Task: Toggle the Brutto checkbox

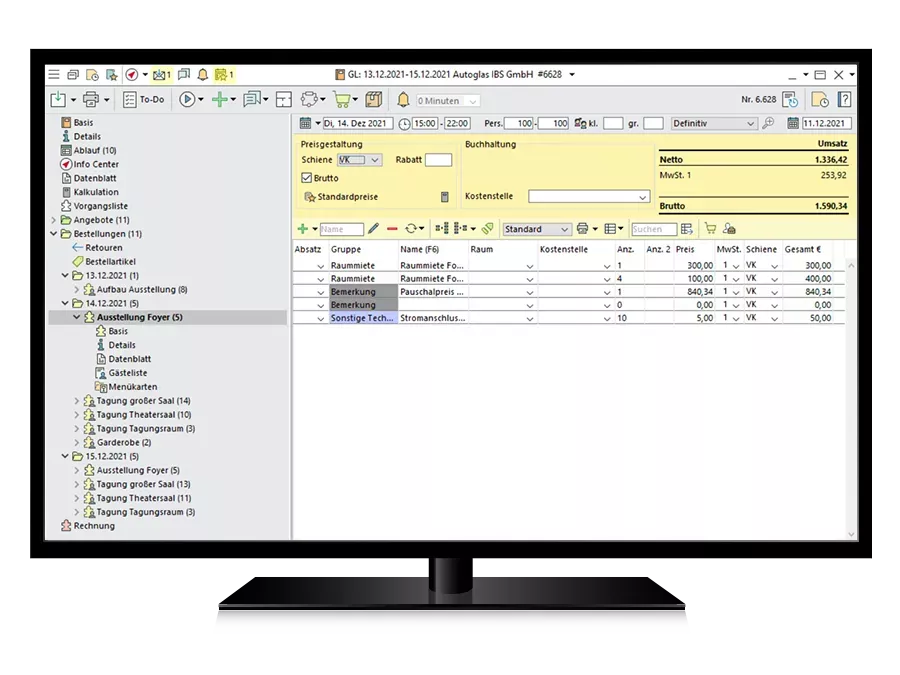Action: click(x=307, y=178)
